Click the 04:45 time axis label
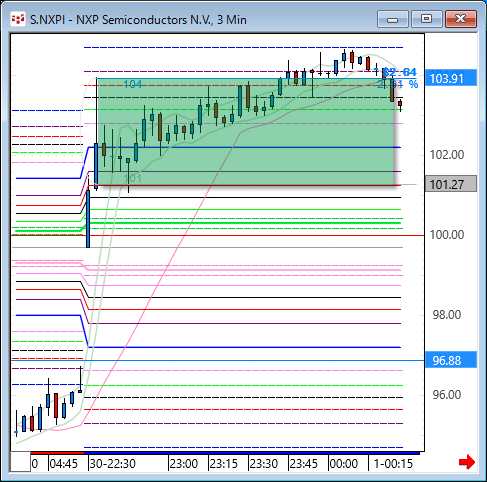 64,464
